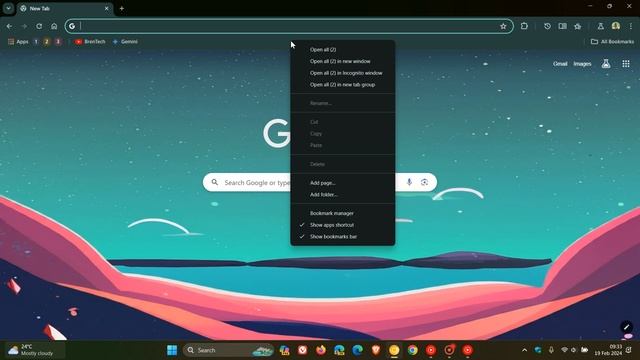Open Microsoft Edge from the taskbar
This screenshot has width=640, height=360.
pyautogui.click(x=358, y=350)
